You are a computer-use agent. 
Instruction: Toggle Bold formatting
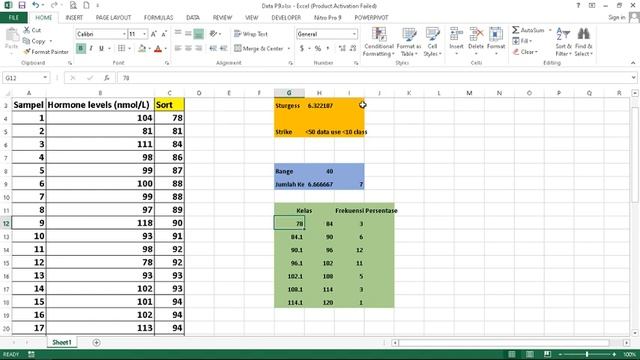coord(80,49)
